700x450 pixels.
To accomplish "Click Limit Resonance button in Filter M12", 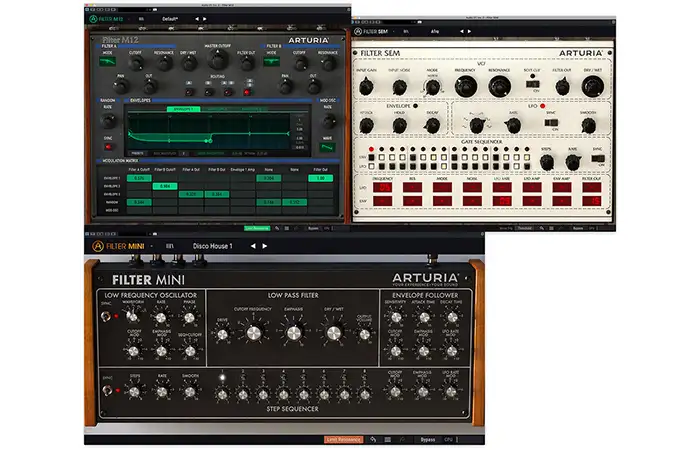I will pyautogui.click(x=257, y=228).
